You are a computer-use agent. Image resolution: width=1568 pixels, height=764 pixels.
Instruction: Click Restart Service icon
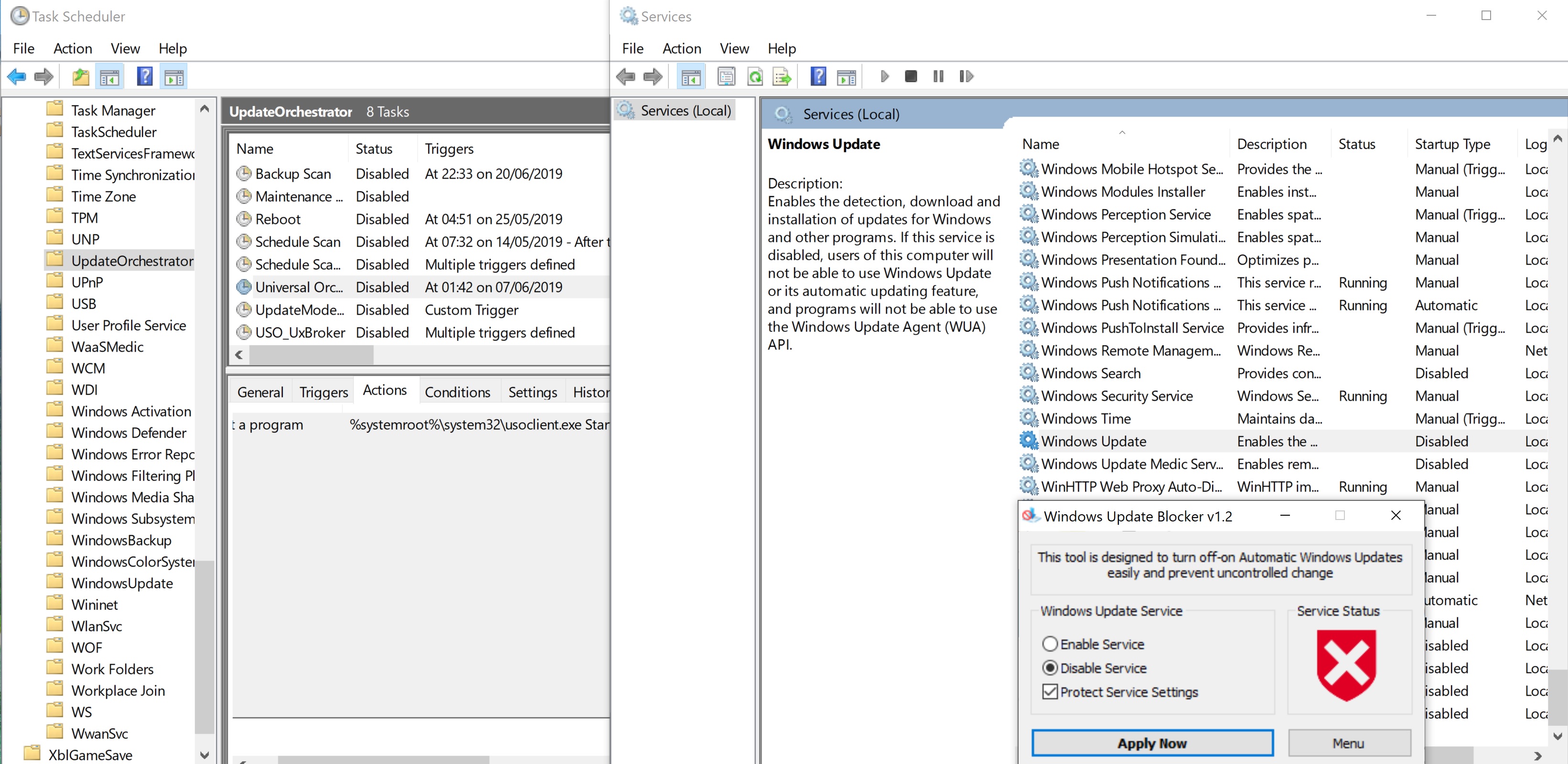coord(966,76)
